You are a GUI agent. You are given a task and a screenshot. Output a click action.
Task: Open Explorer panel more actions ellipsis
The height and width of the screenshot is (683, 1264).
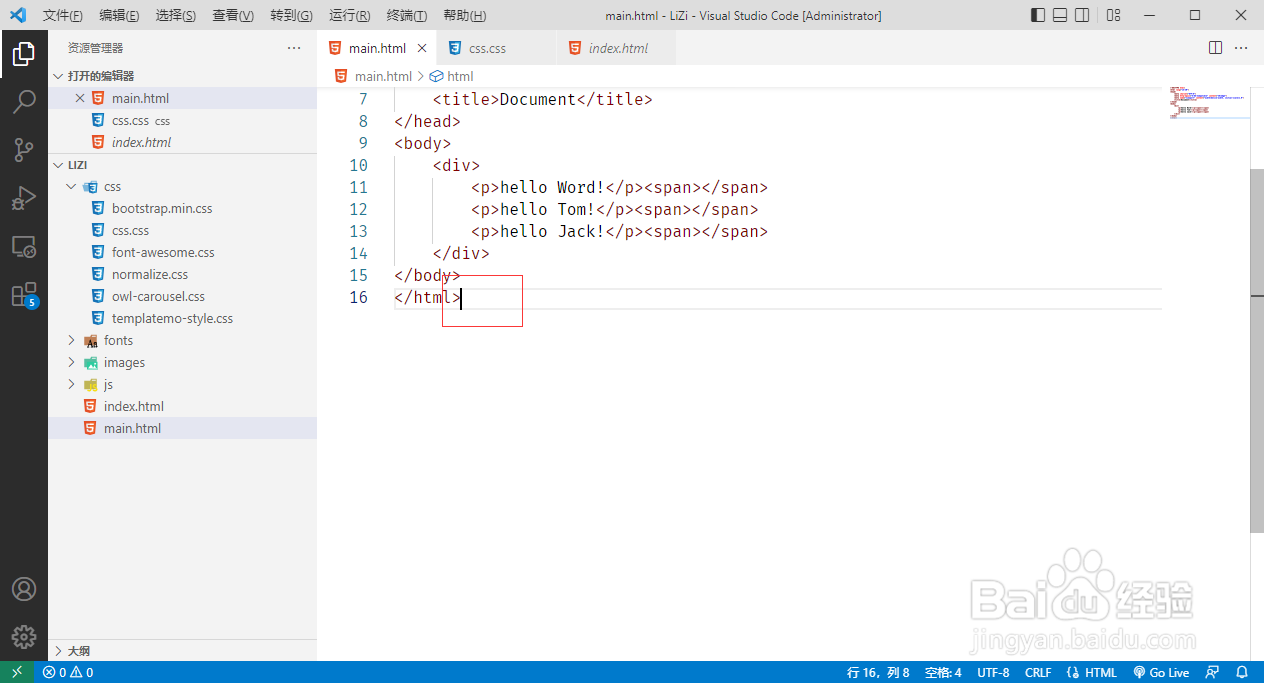click(294, 48)
